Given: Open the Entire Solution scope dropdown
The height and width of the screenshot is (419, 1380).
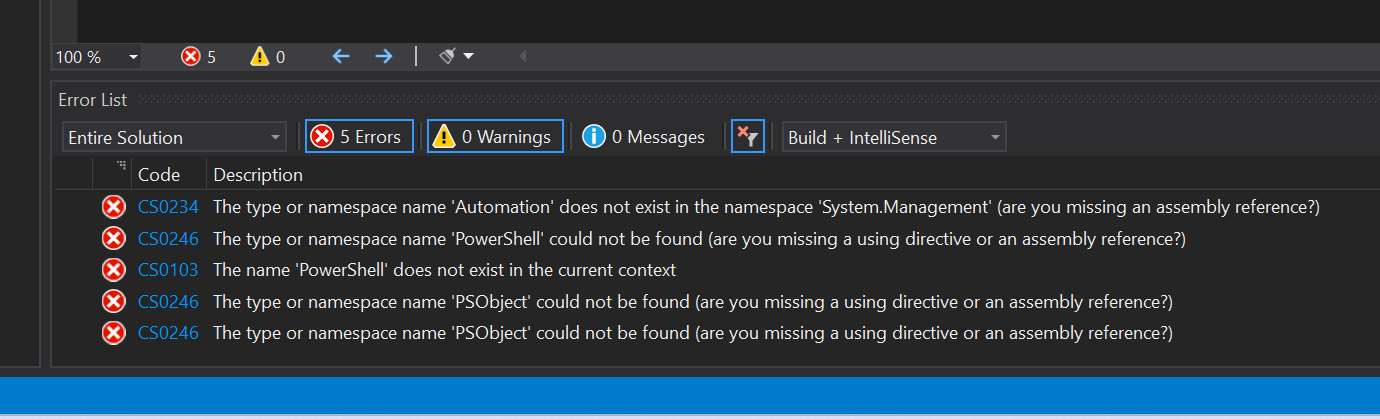Looking at the screenshot, I should point(174,137).
